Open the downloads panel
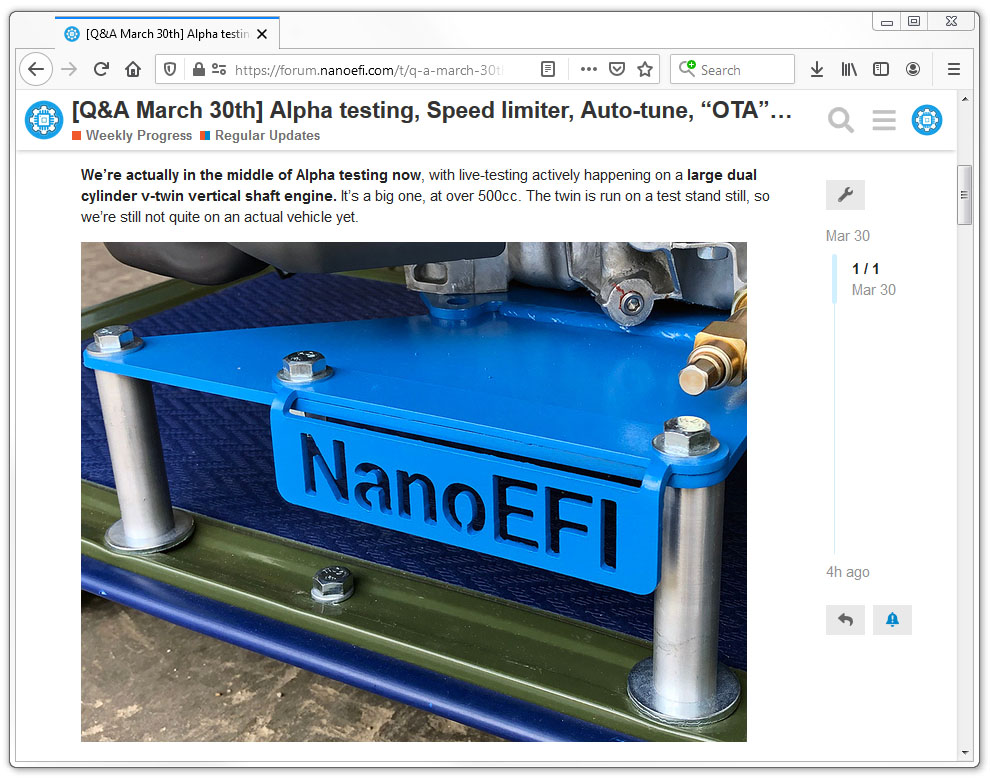The height and width of the screenshot is (780, 990). 816,69
